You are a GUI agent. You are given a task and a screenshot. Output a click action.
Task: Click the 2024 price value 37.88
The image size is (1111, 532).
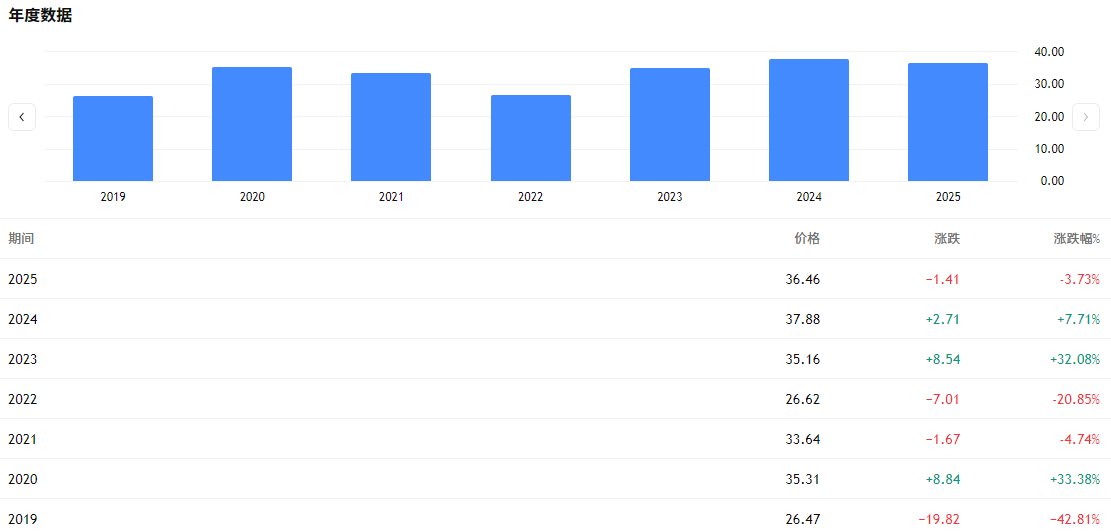[x=802, y=319]
